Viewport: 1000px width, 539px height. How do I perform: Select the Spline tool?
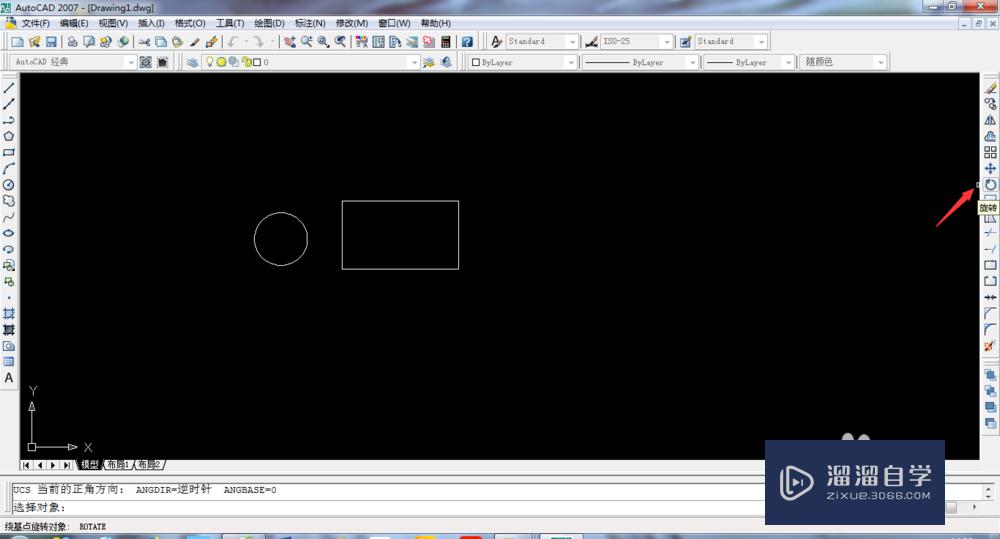[9, 217]
